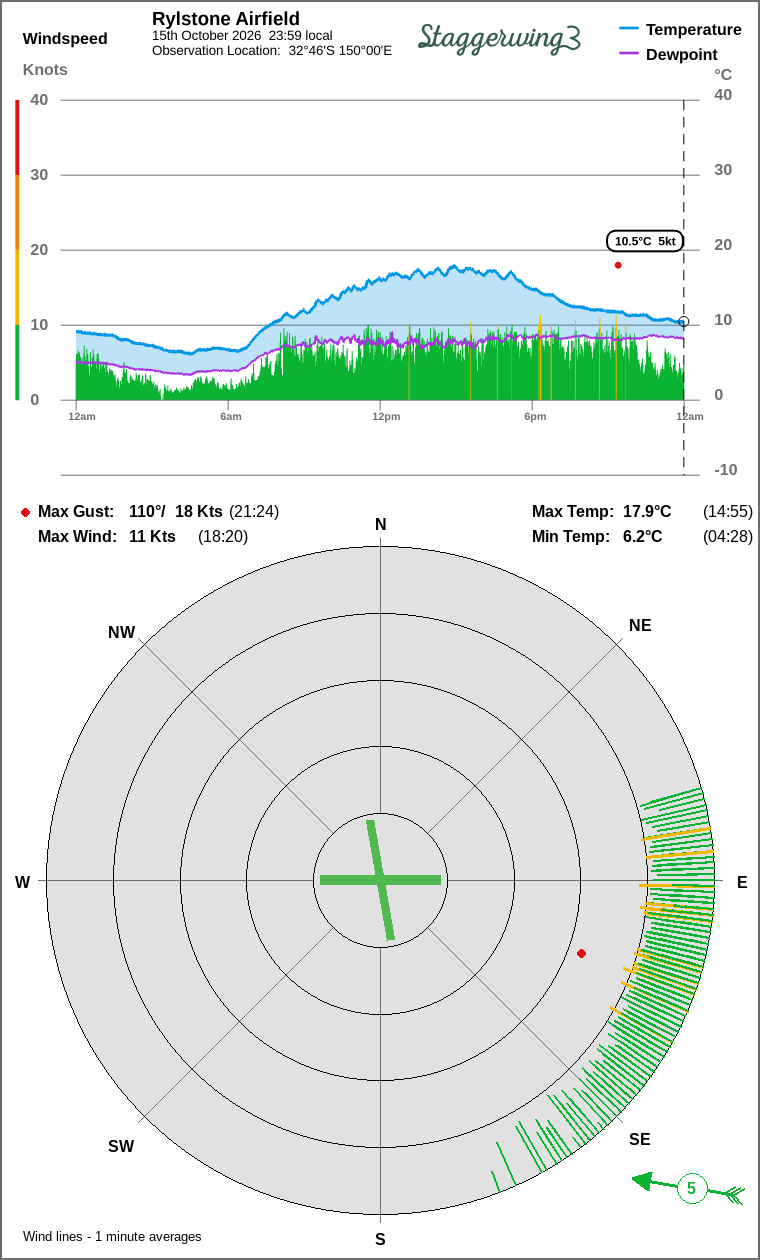Click the Max Wind 11 Kts value
Image resolution: width=760 pixels, height=1260 pixels.
pyautogui.click(x=152, y=536)
